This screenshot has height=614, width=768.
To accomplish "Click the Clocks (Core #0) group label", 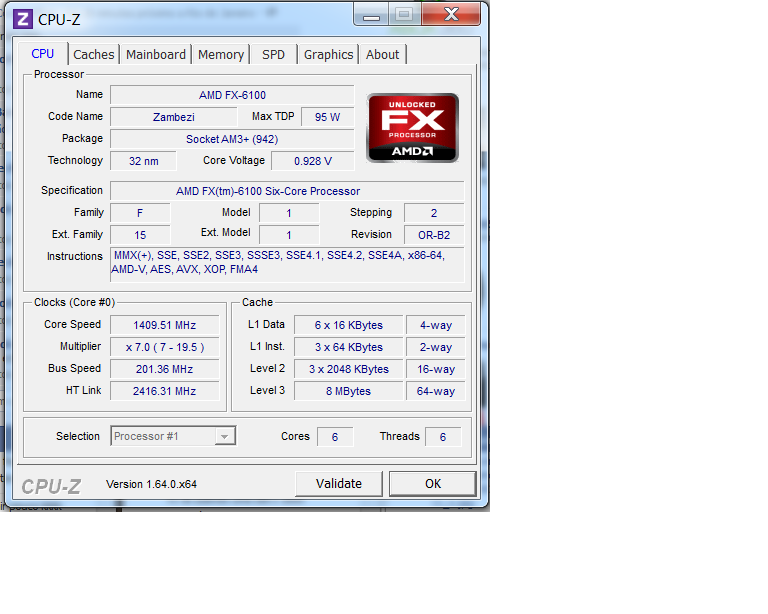I will [x=74, y=302].
